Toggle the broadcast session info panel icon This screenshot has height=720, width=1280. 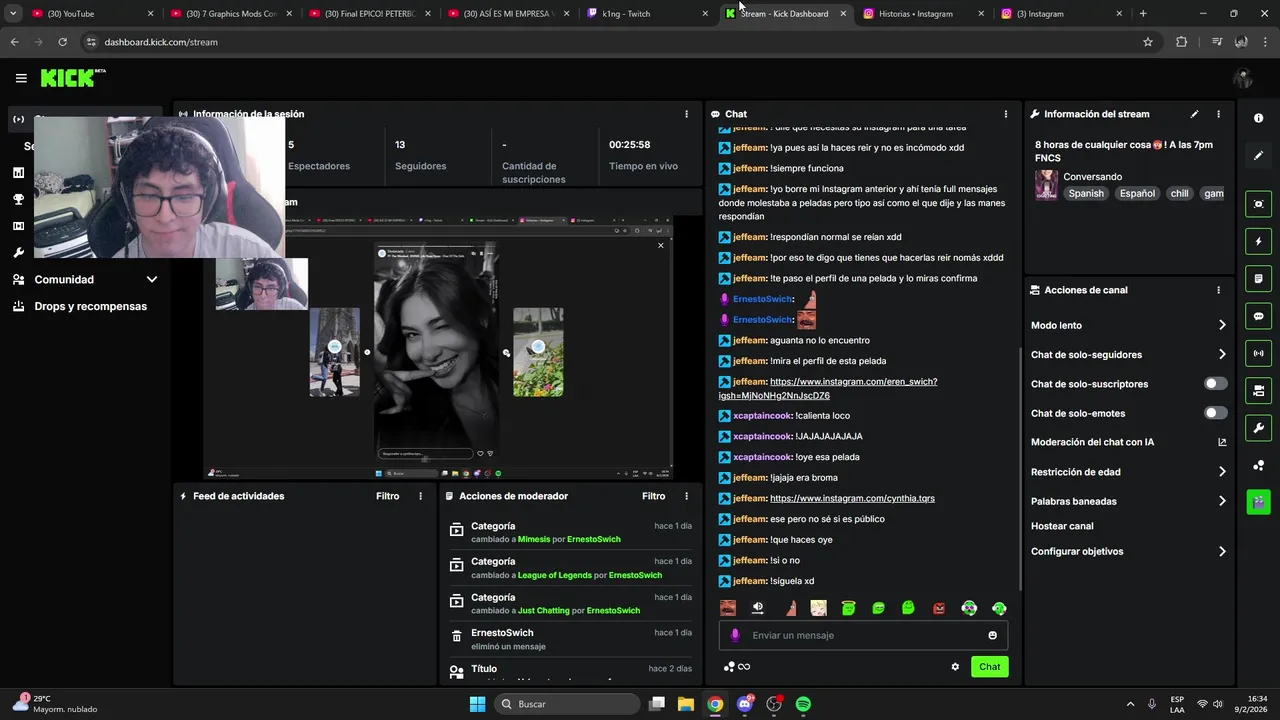1258,353
